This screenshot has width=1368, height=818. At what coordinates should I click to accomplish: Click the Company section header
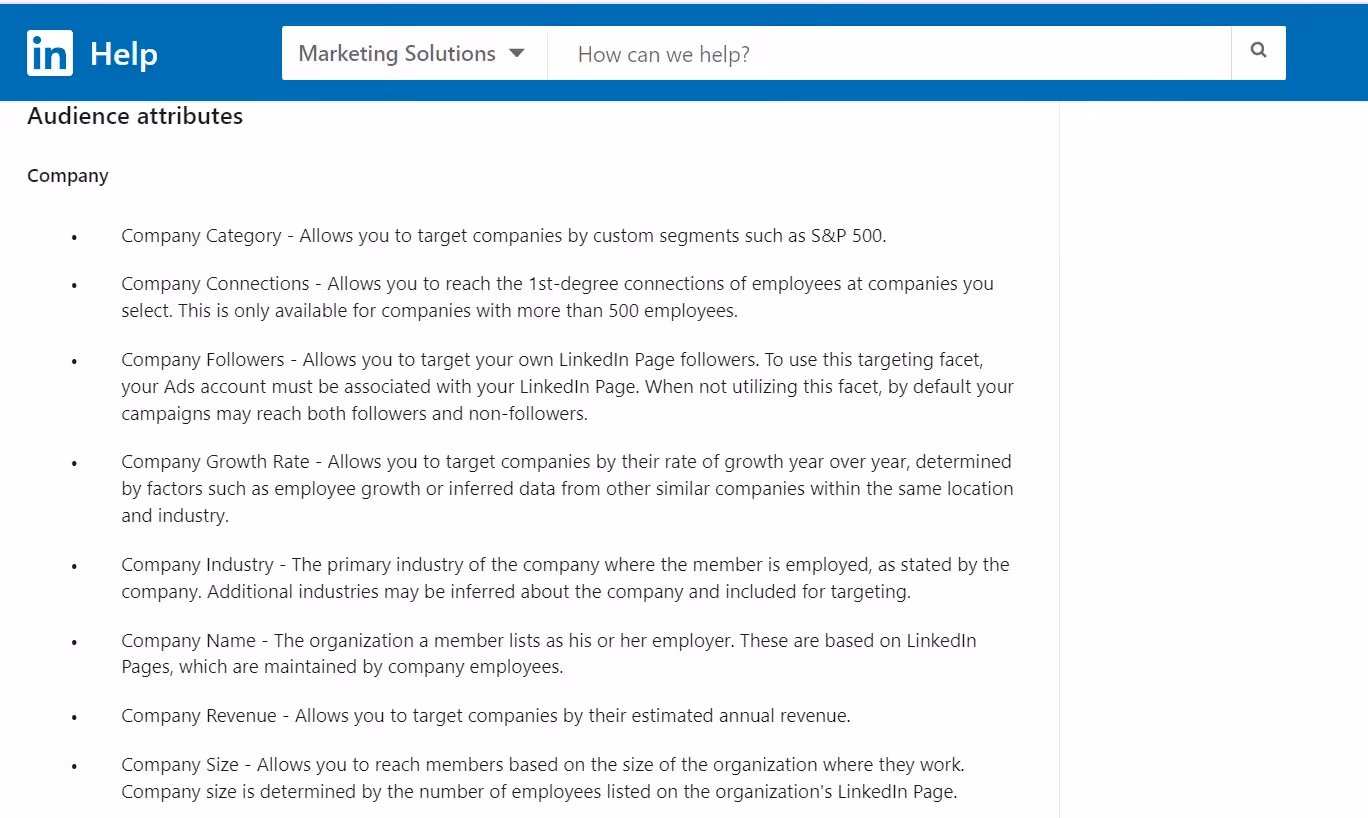coord(67,175)
